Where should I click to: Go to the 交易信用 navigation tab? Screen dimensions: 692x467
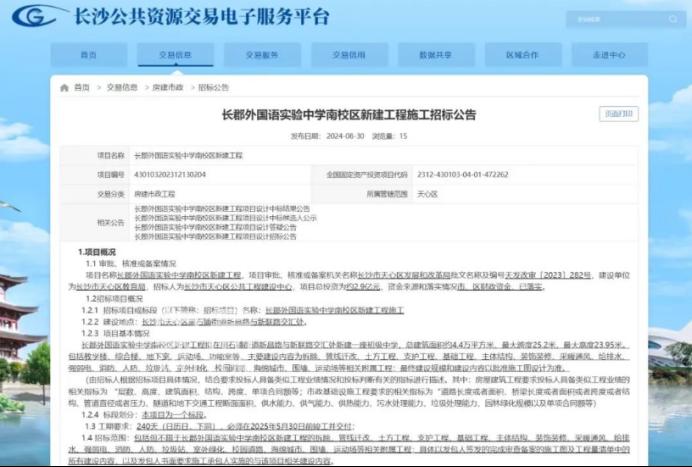click(349, 55)
